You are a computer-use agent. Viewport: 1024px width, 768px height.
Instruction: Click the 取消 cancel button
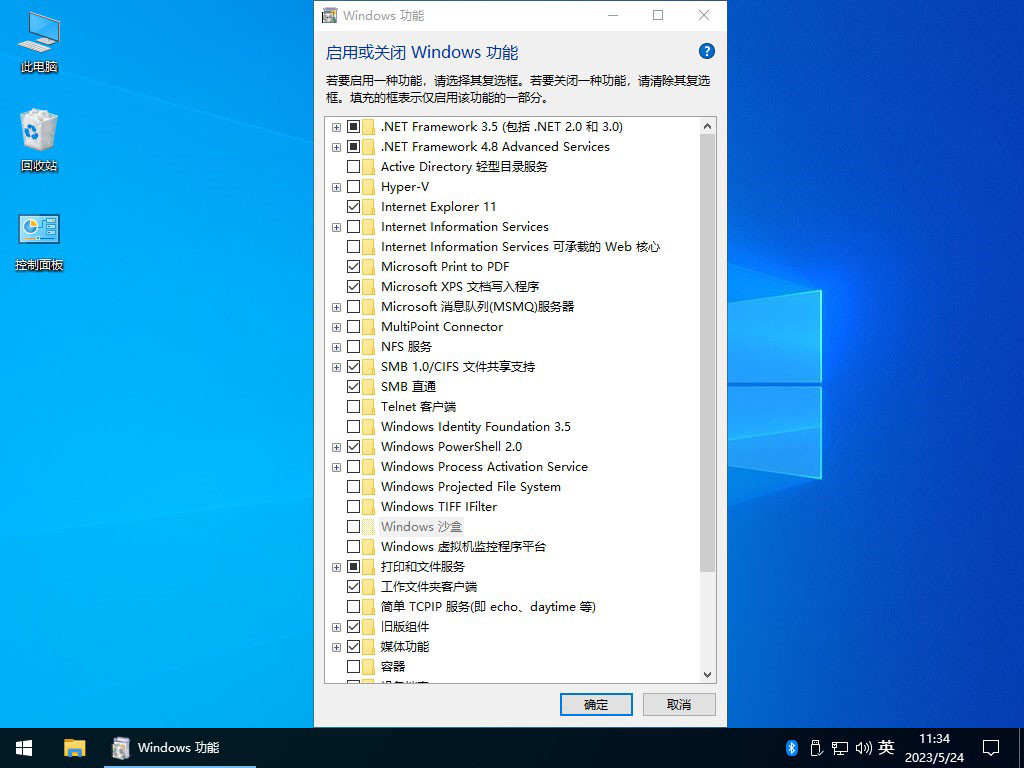(x=678, y=704)
